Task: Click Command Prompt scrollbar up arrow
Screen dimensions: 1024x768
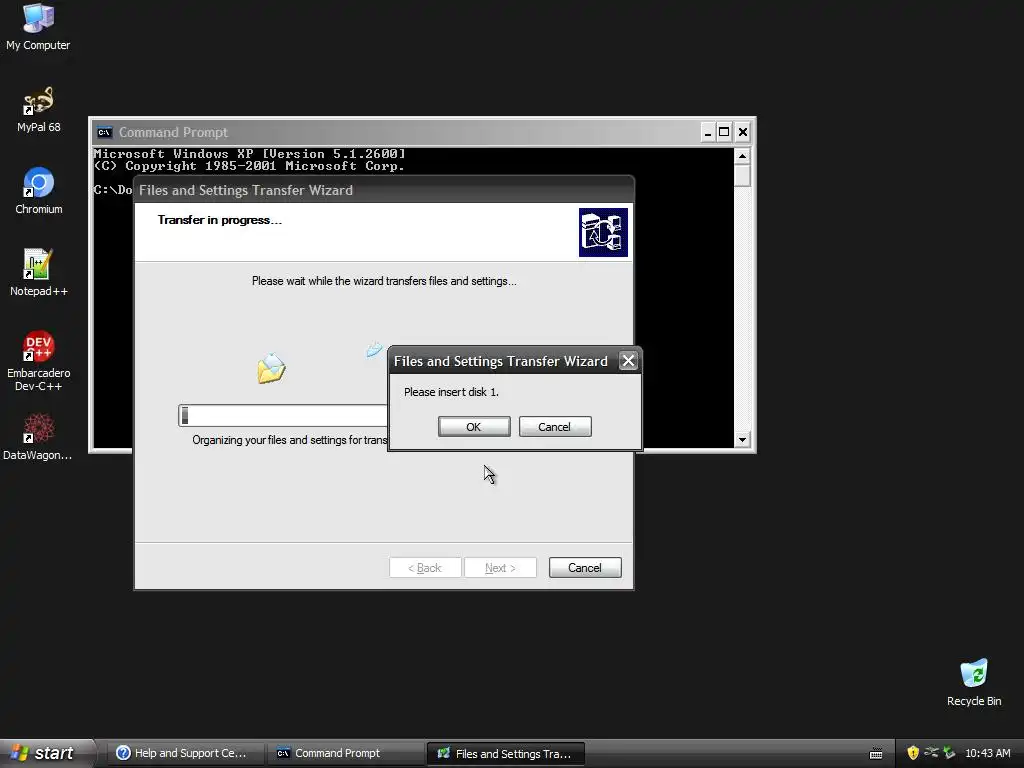Action: pos(742,156)
